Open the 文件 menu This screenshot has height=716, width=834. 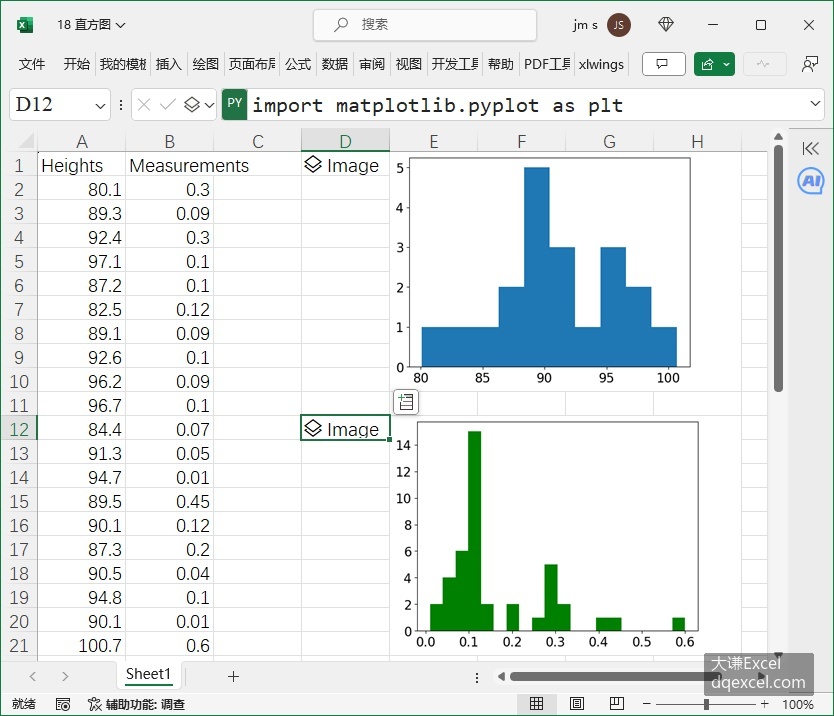click(x=32, y=64)
